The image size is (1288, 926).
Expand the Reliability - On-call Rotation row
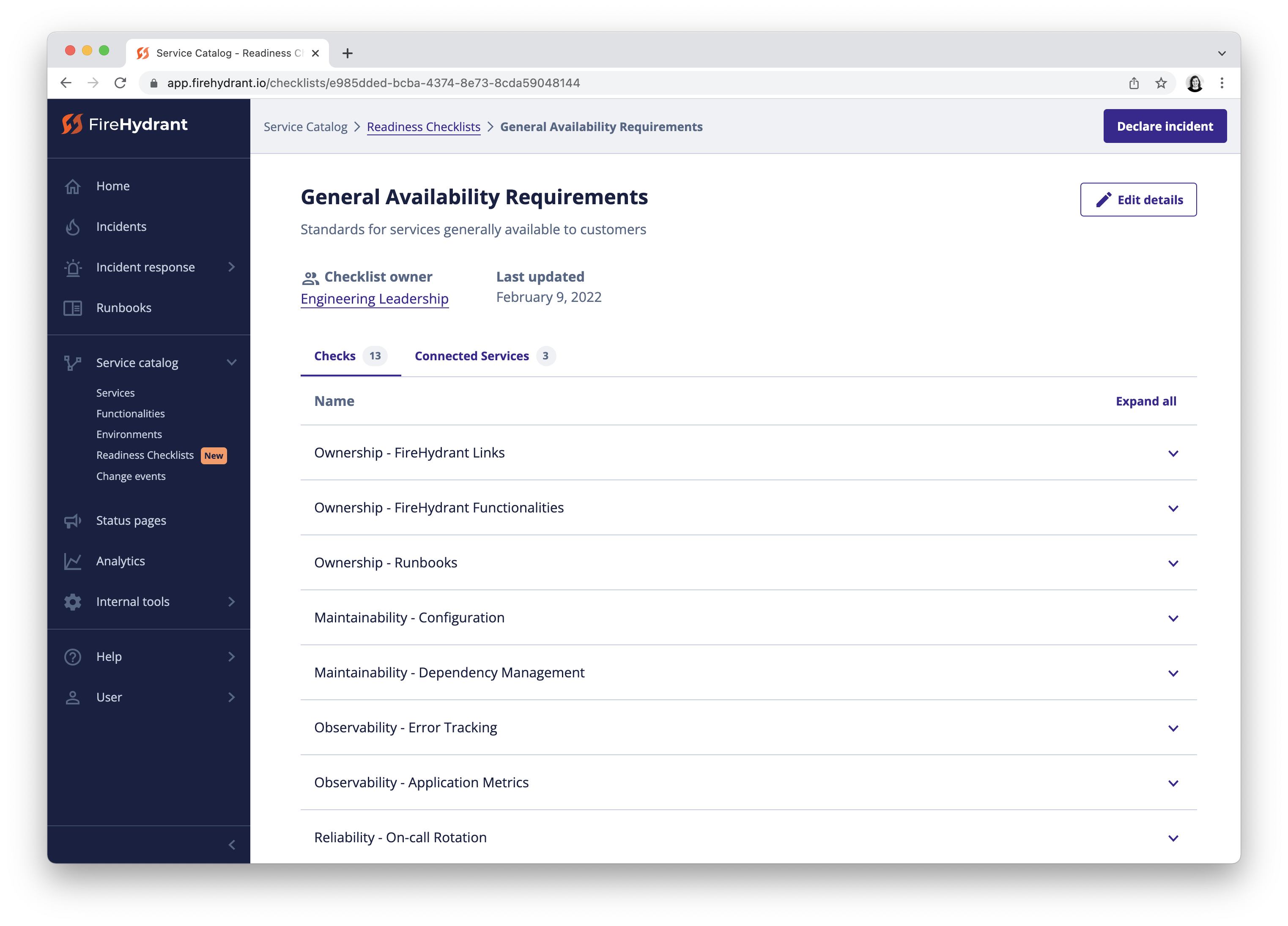coord(1174,837)
